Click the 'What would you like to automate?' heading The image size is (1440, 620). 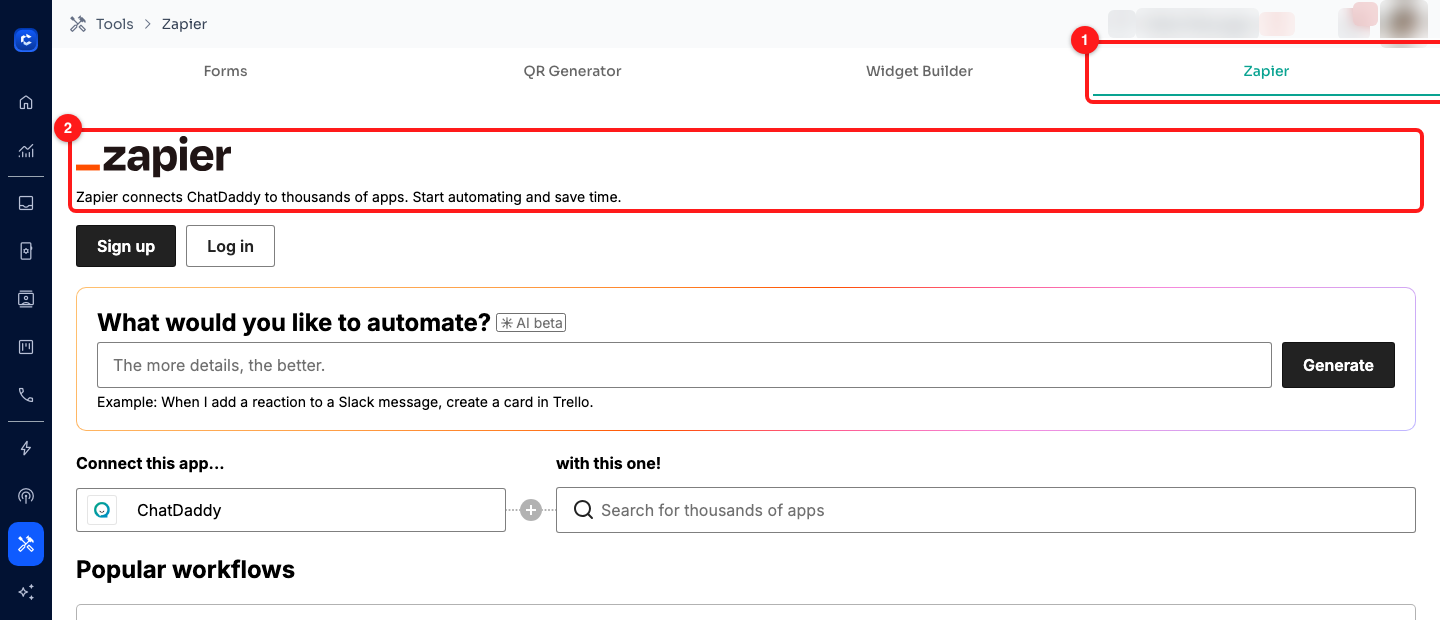[294, 322]
